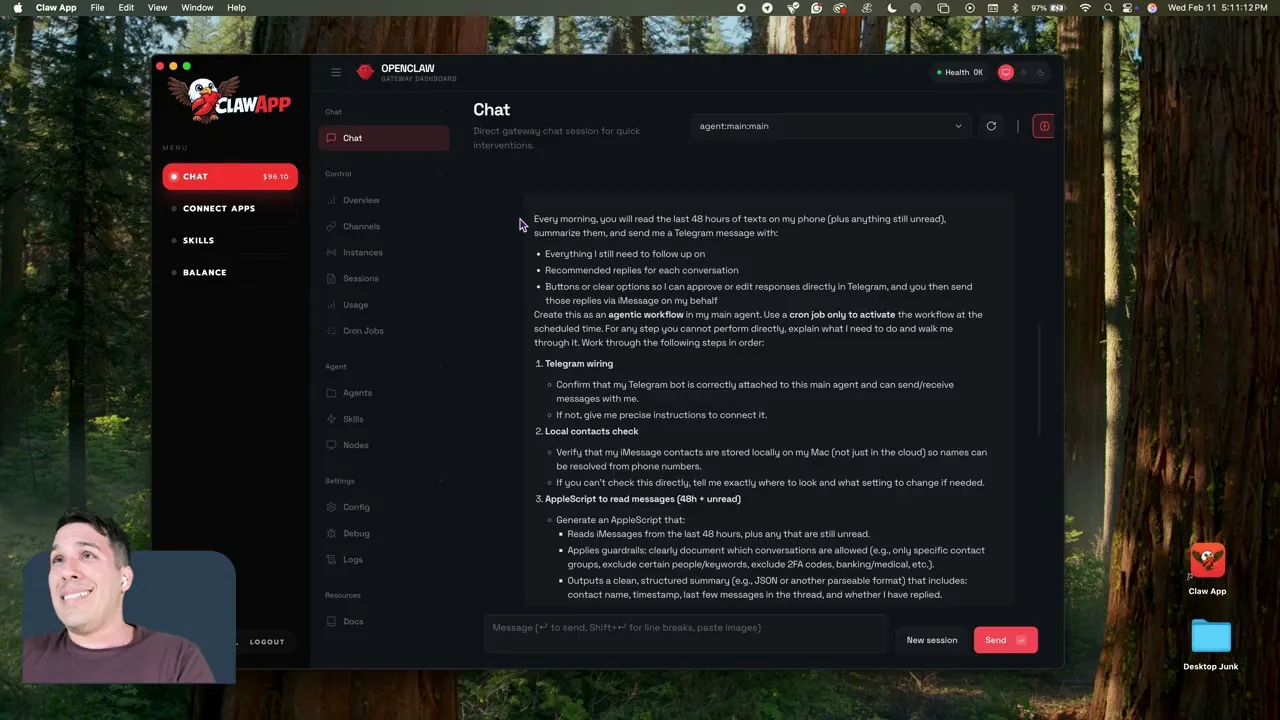The height and width of the screenshot is (720, 1280).
Task: Select the system theme monitor icon
Action: (x=1006, y=72)
